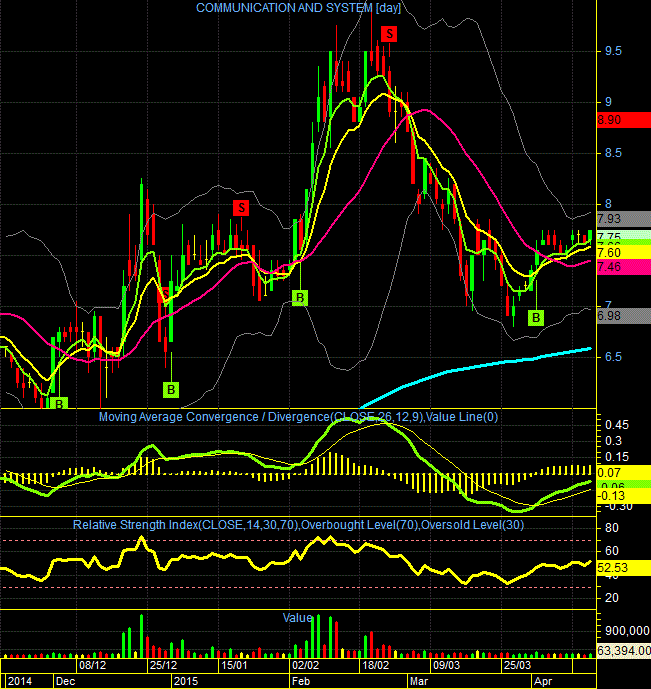Click the 02/02 date label

tap(305, 665)
